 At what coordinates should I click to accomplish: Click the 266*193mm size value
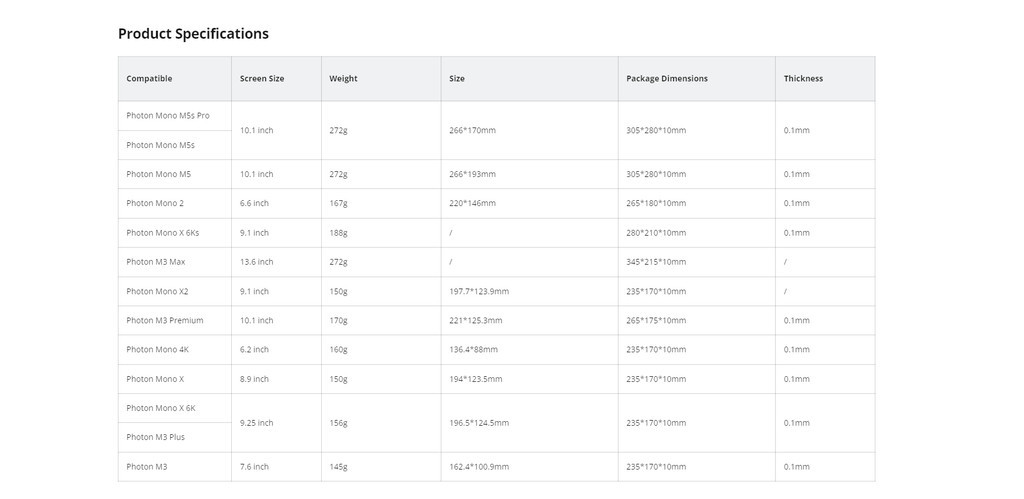472,174
